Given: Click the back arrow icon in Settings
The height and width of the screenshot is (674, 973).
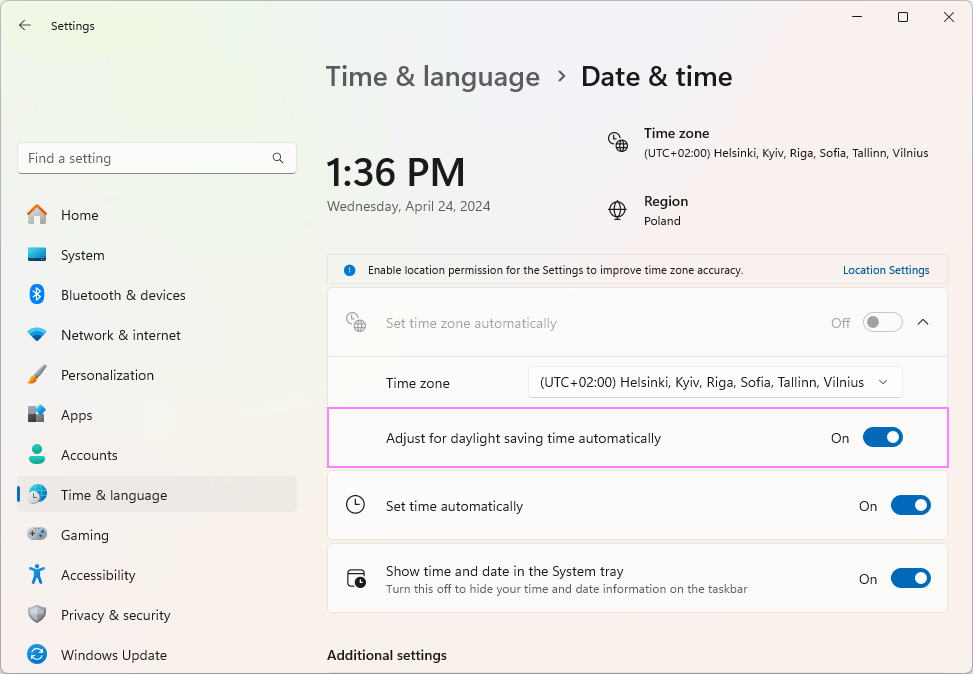Looking at the screenshot, I should click(x=25, y=26).
